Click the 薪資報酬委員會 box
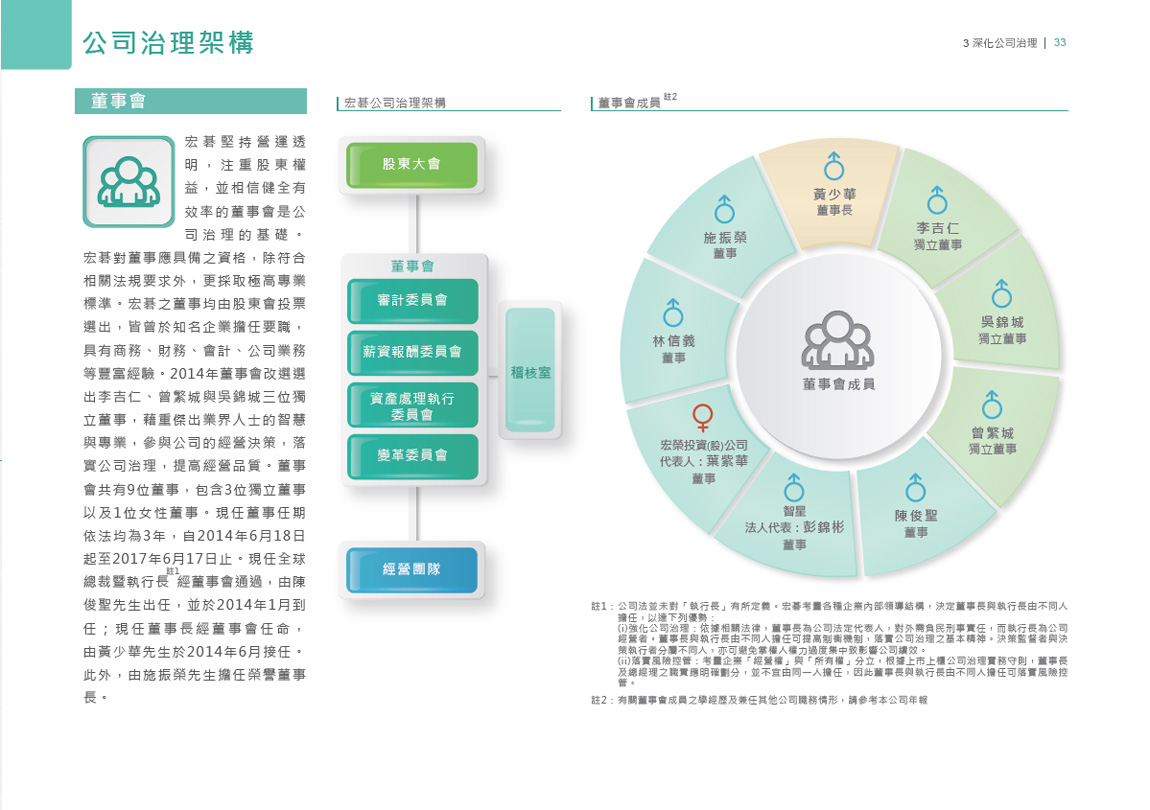This screenshot has width=1150, height=810. point(412,352)
